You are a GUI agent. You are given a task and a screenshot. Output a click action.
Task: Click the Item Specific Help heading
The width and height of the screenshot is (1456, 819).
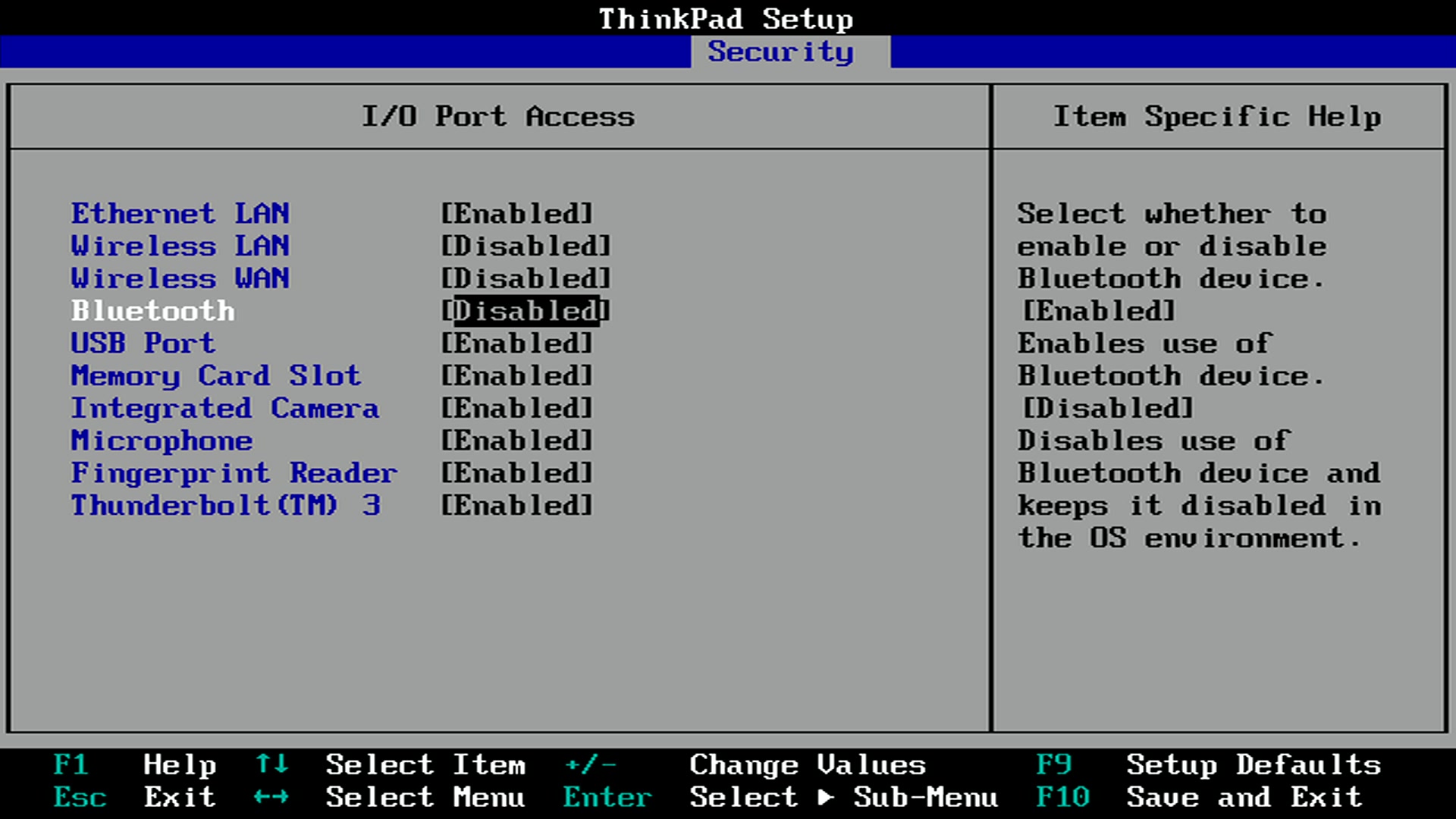tap(1218, 117)
